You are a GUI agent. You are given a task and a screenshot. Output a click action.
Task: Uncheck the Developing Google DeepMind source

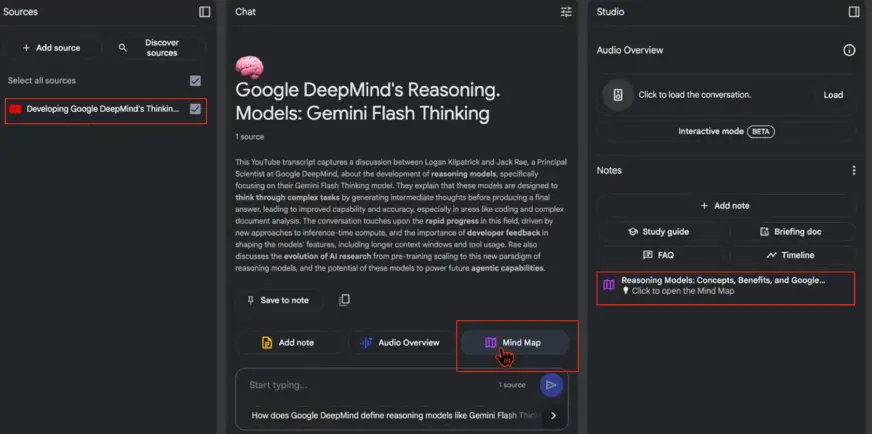195,109
